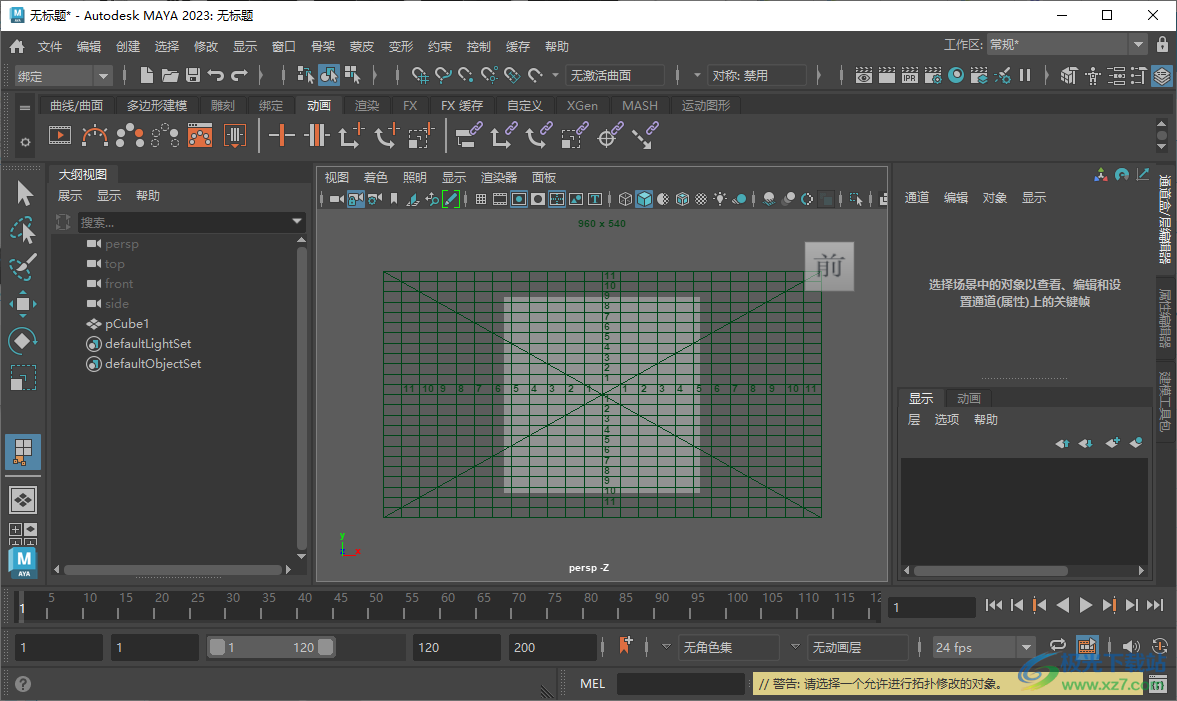1177x701 pixels.
Task: Go to the start of playback range
Action: point(994,605)
